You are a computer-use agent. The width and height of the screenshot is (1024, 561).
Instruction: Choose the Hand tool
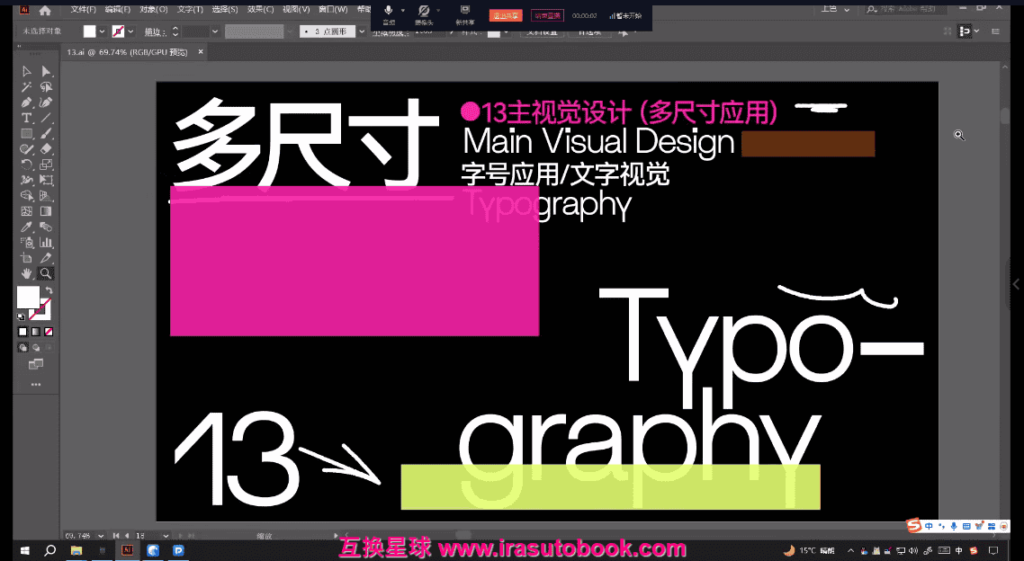coord(27,273)
